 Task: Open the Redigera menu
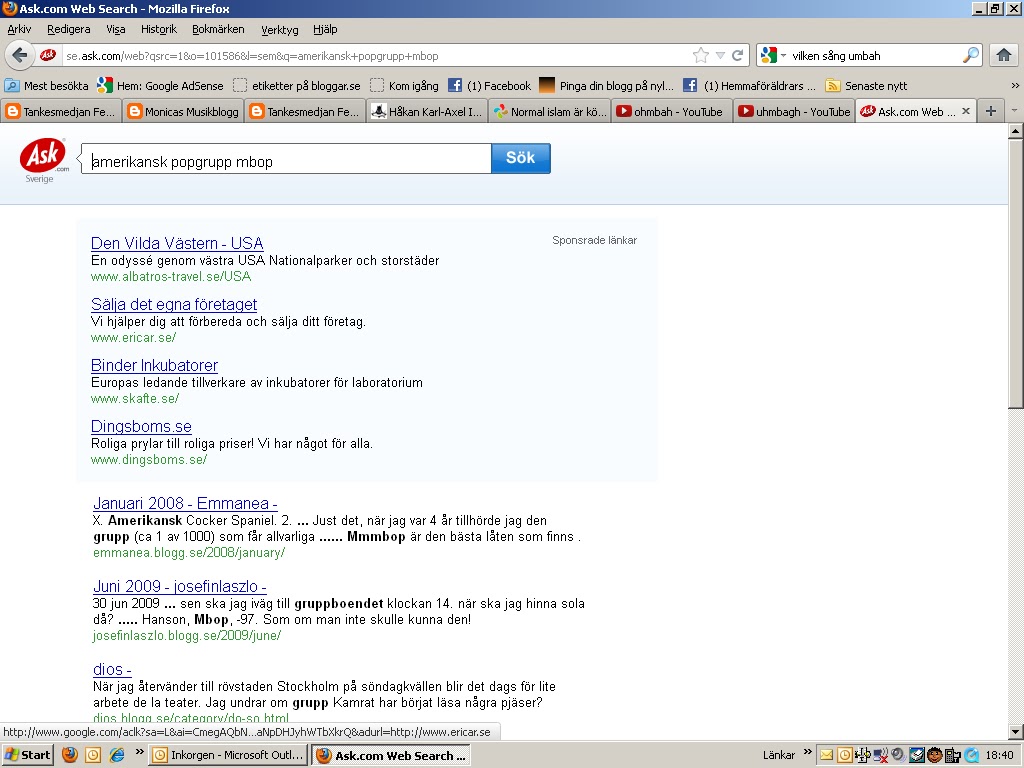[x=69, y=29]
